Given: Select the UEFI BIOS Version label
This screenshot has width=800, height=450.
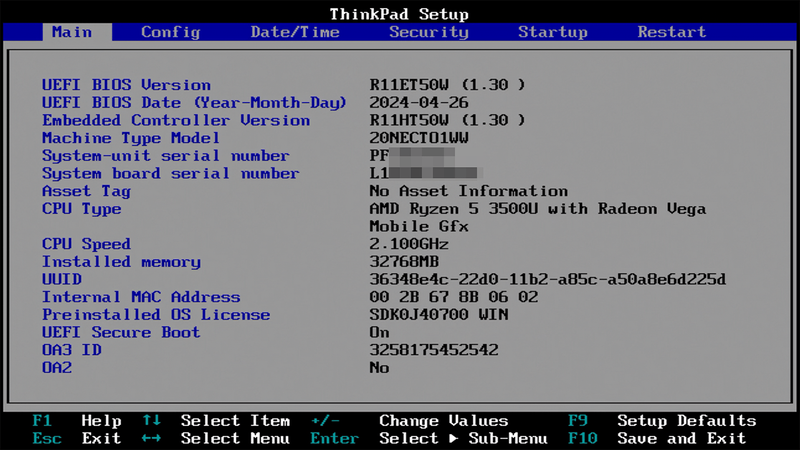Looking at the screenshot, I should 126,85.
